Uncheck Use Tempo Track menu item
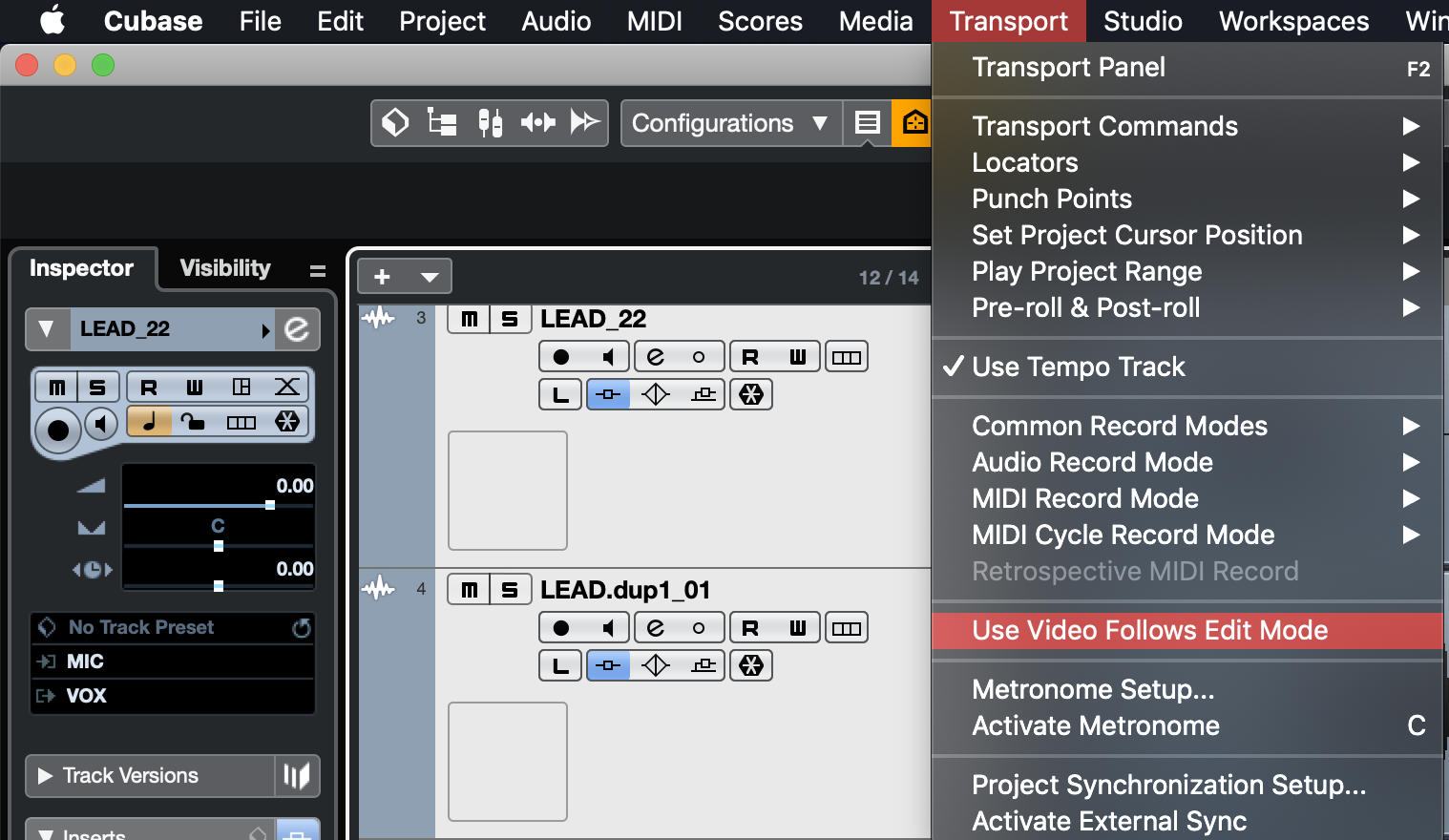This screenshot has width=1449, height=840. tap(1186, 367)
